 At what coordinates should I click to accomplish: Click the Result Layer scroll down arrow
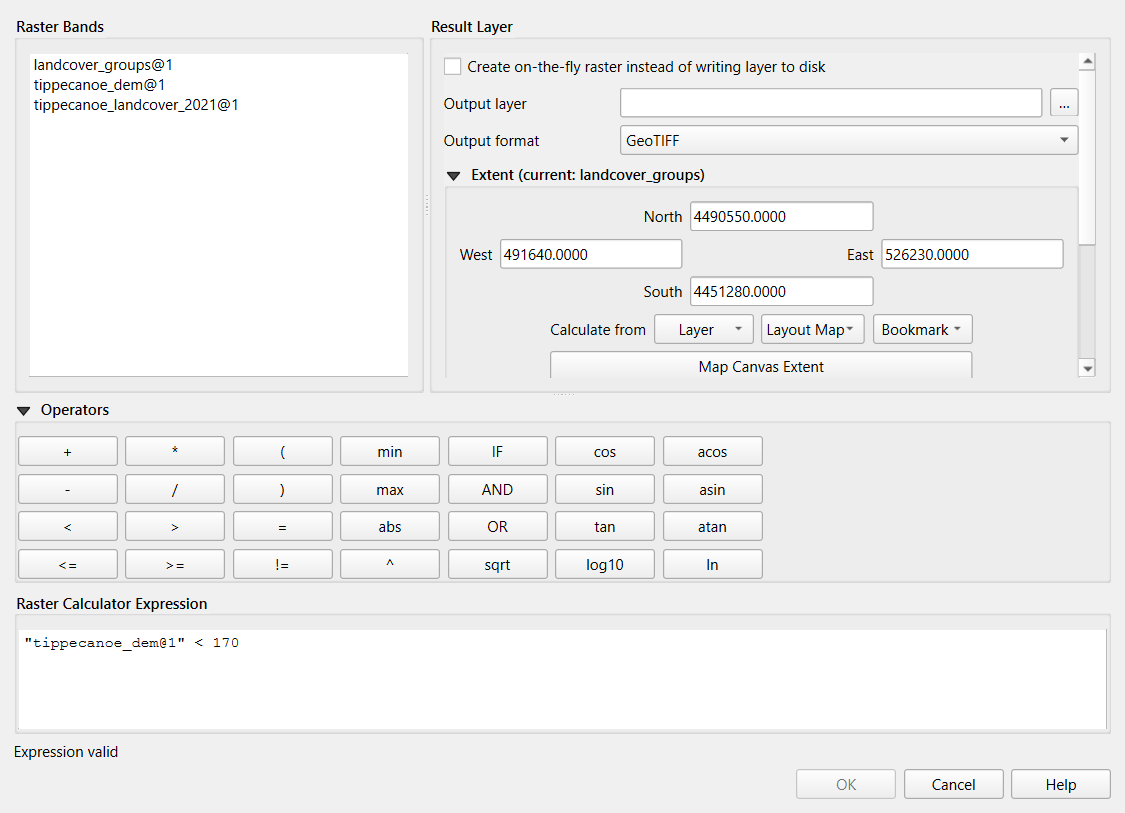click(1088, 368)
